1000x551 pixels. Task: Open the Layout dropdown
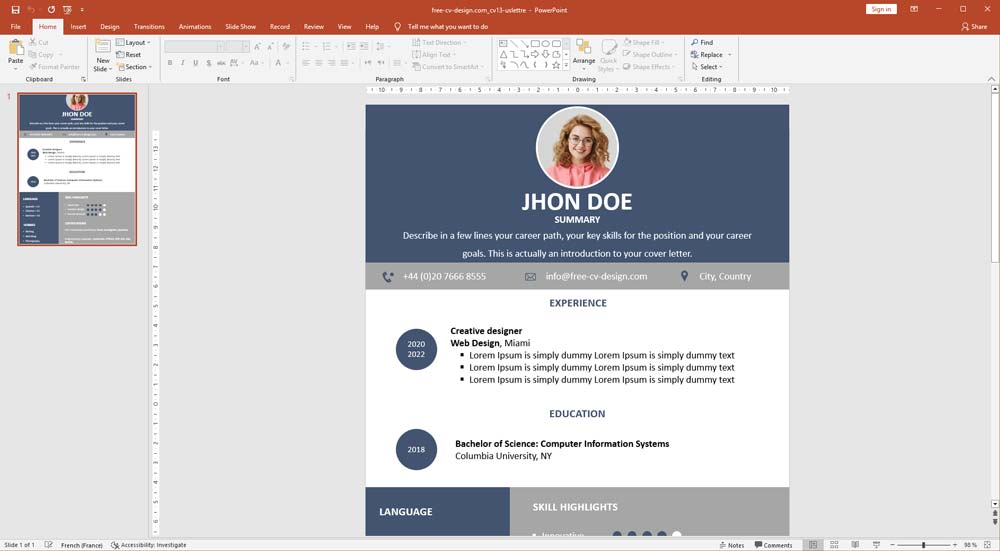pos(133,42)
